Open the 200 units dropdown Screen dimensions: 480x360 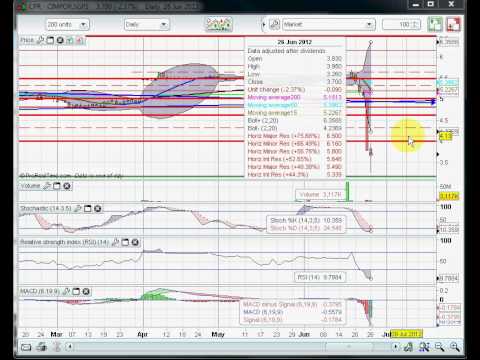click(68, 25)
